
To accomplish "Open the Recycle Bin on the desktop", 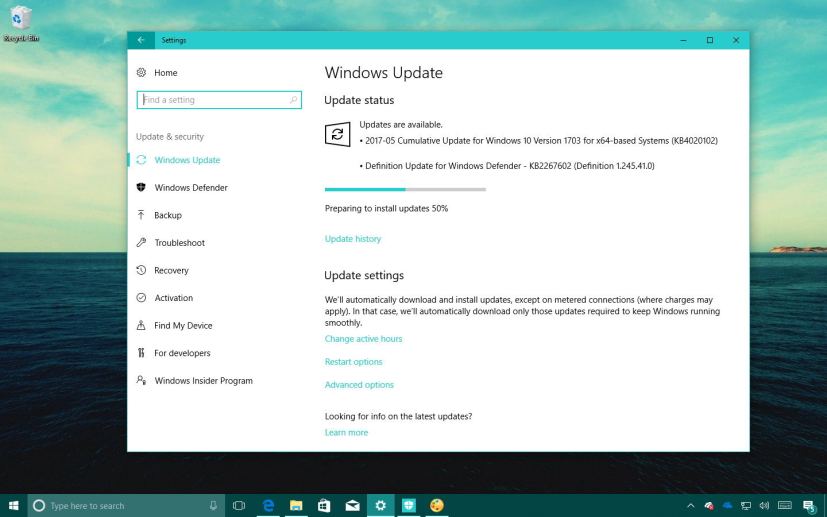I will pyautogui.click(x=21, y=24).
